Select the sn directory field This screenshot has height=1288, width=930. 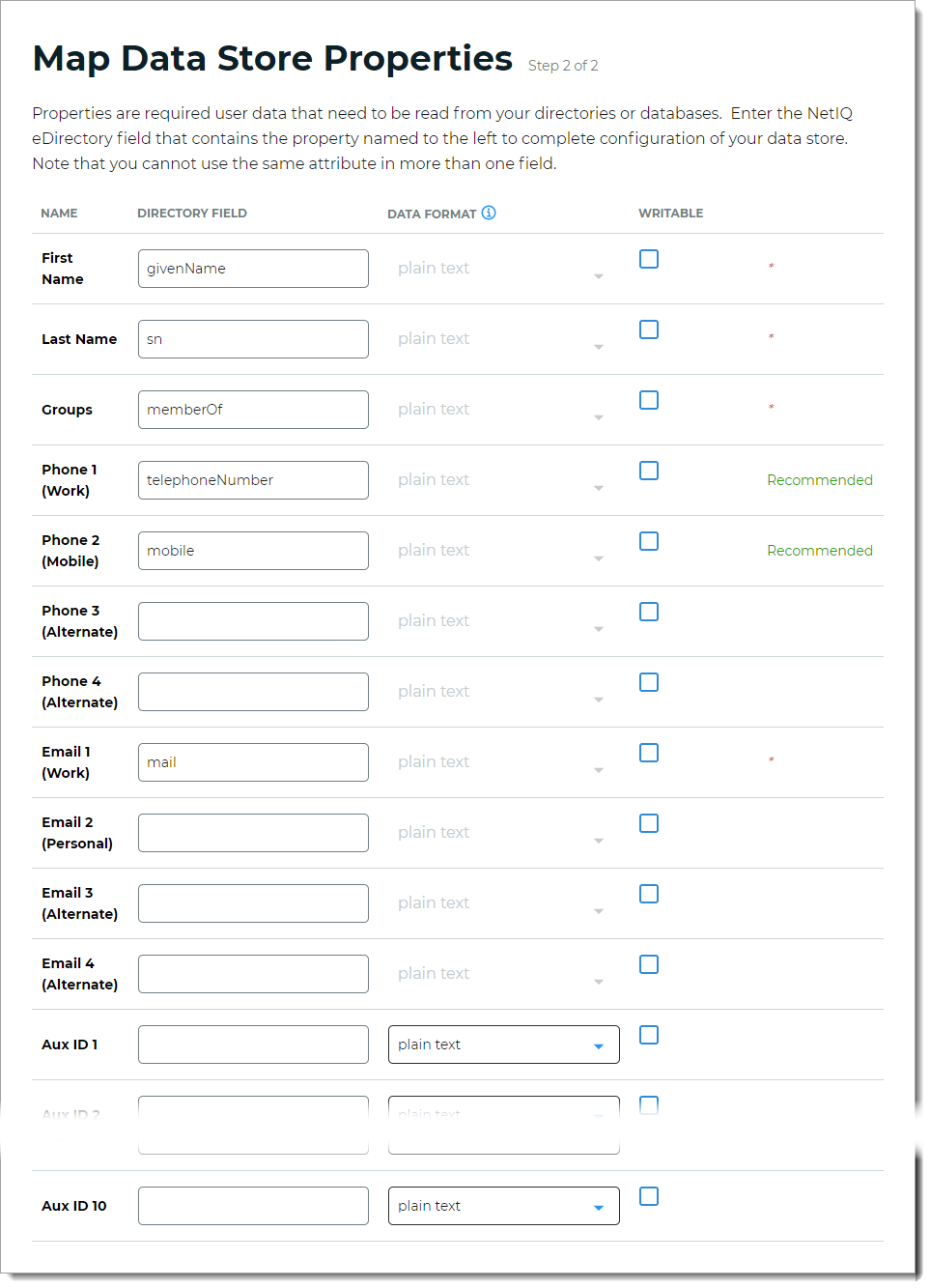pos(253,338)
